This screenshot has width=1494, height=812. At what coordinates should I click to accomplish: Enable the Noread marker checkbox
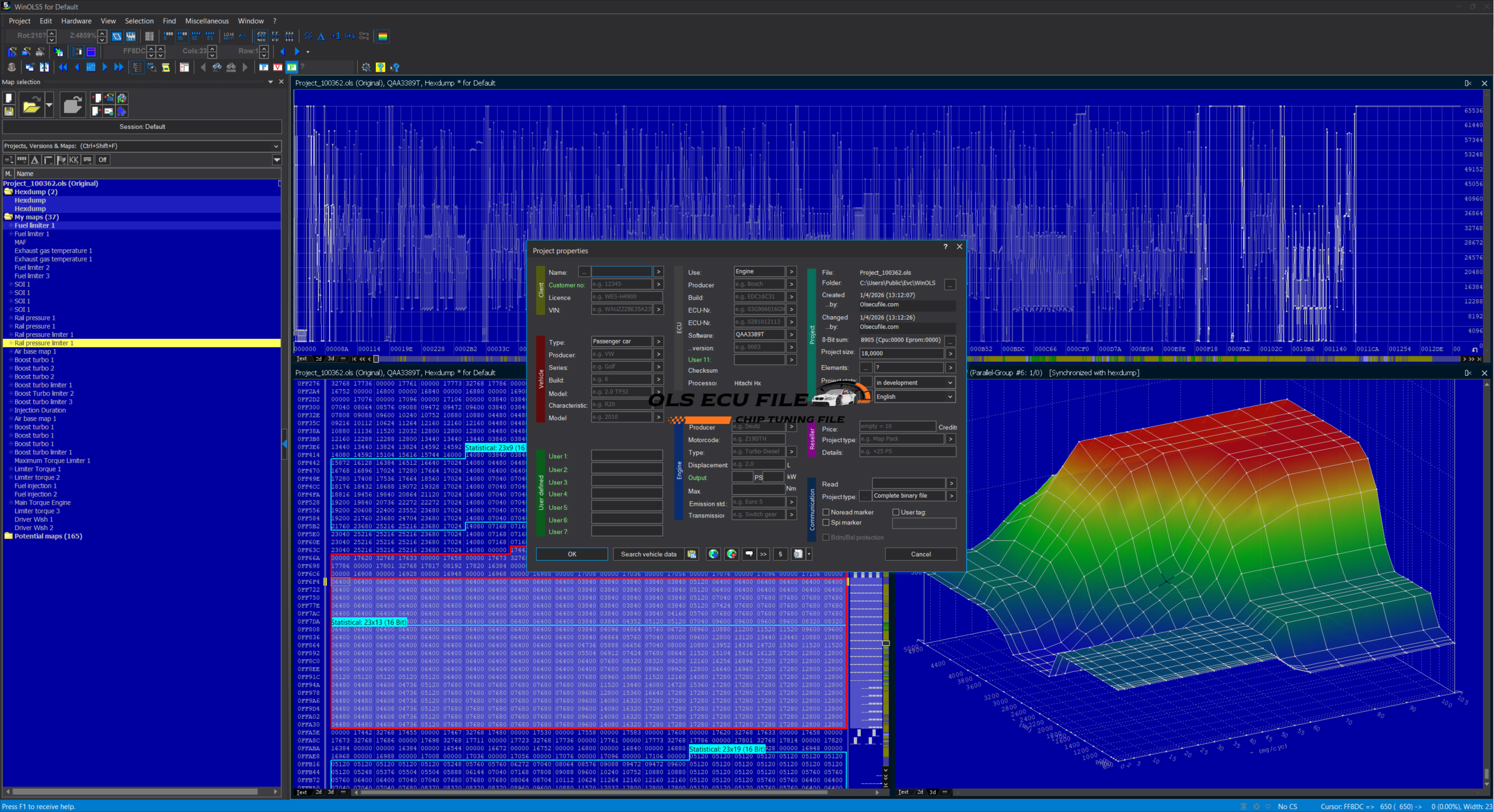point(826,512)
